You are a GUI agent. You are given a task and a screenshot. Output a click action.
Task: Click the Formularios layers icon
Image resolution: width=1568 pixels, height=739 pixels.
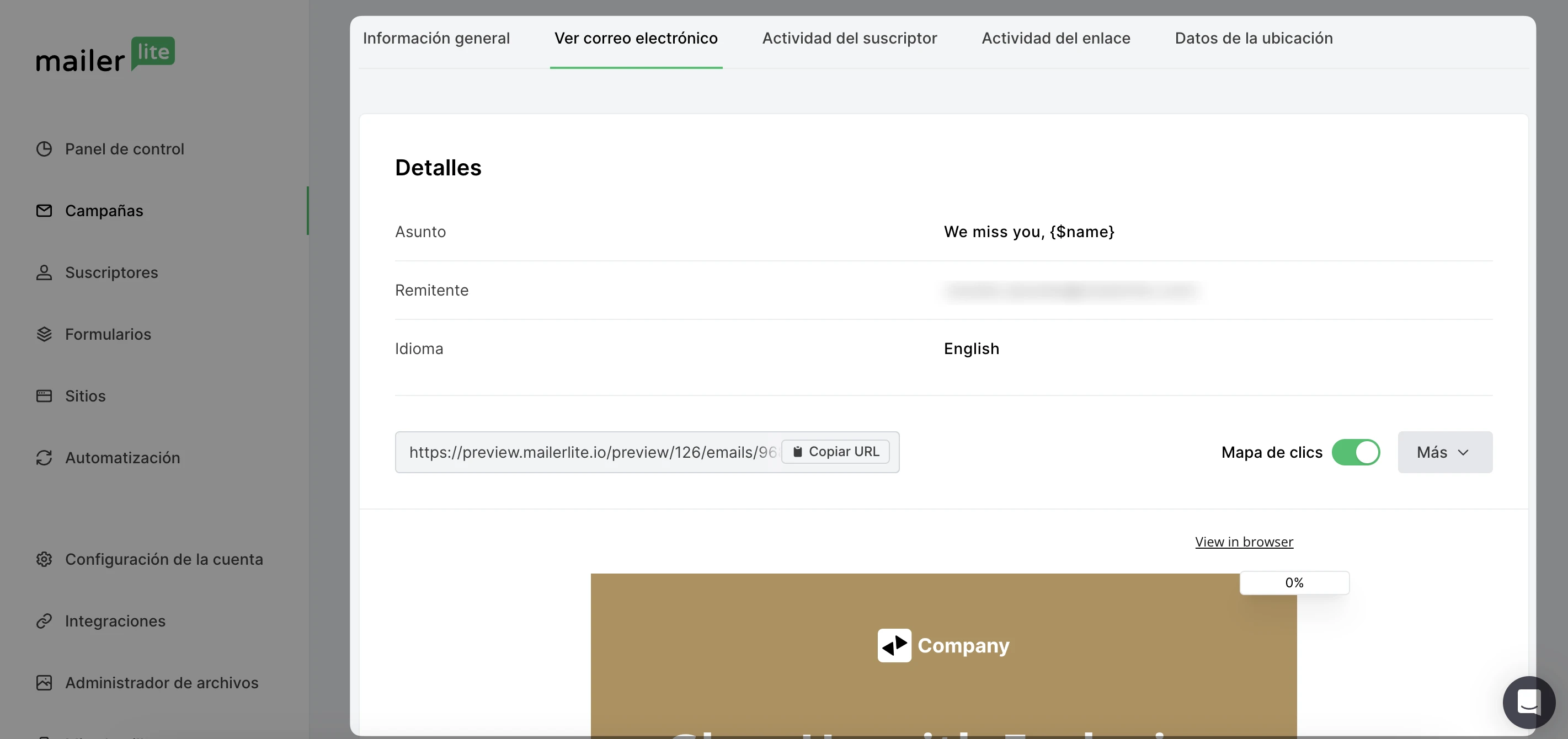(44, 334)
